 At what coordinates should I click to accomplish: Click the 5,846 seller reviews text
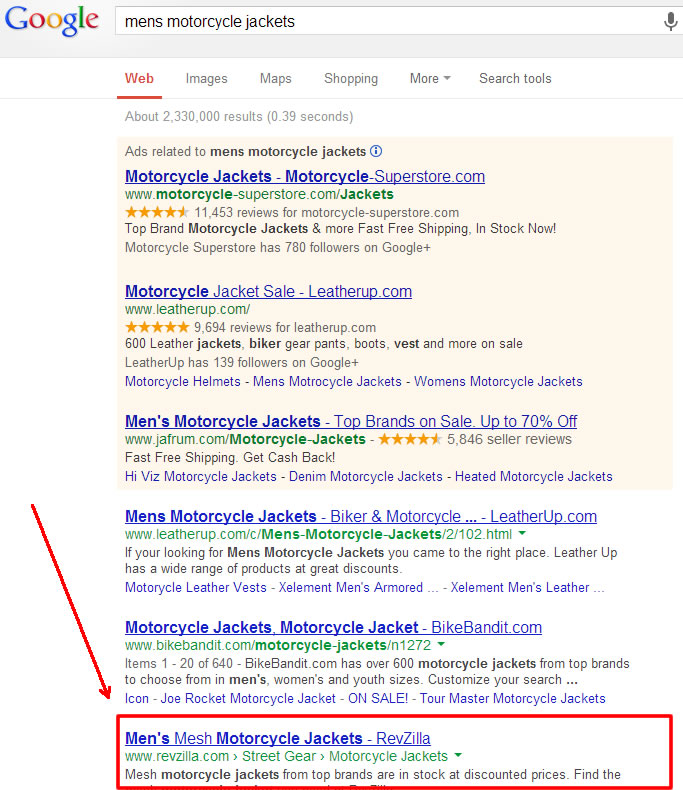click(x=509, y=439)
